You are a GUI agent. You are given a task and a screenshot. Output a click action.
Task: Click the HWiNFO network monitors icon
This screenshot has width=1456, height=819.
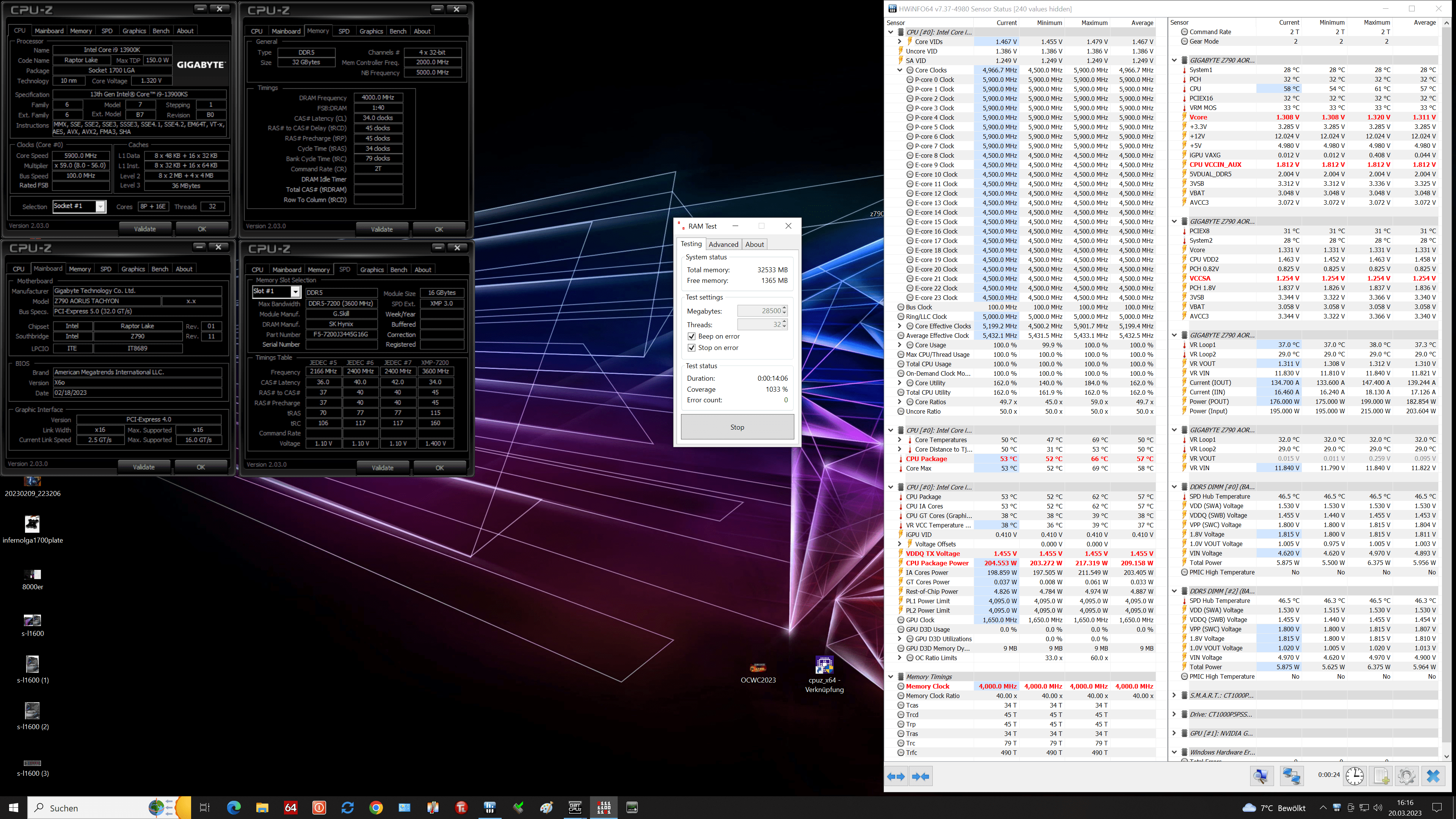(1291, 776)
